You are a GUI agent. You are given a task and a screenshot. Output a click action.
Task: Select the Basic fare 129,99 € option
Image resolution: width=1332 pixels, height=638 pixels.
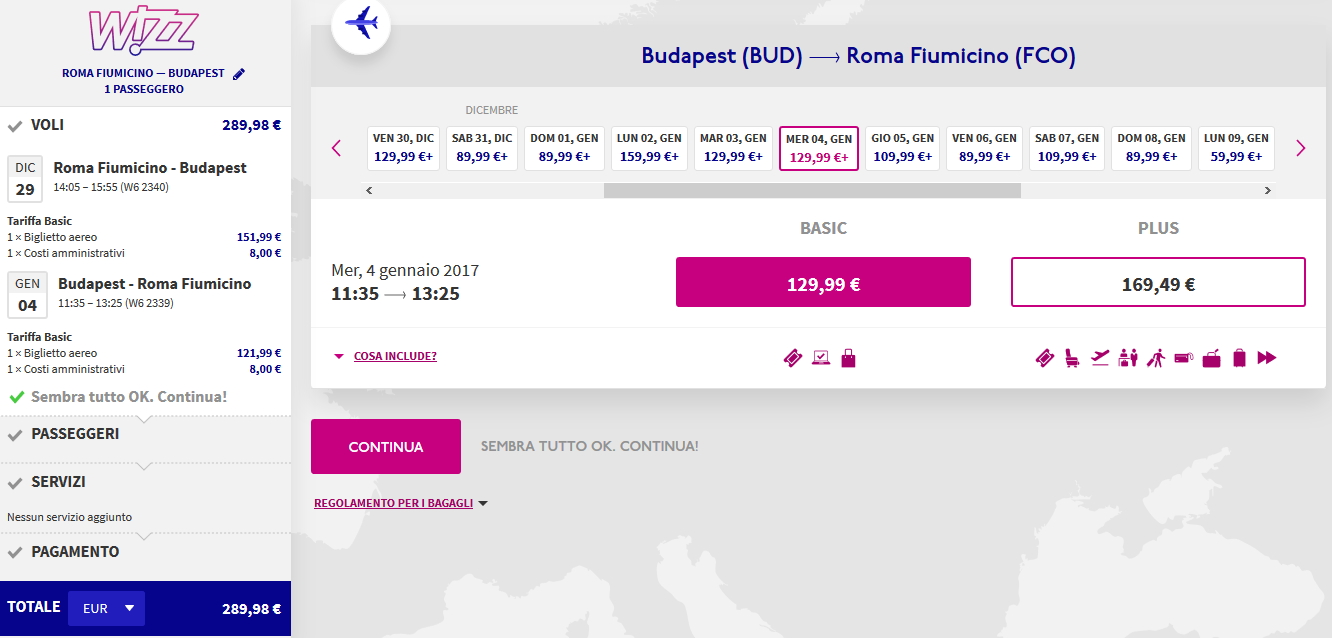click(x=823, y=282)
